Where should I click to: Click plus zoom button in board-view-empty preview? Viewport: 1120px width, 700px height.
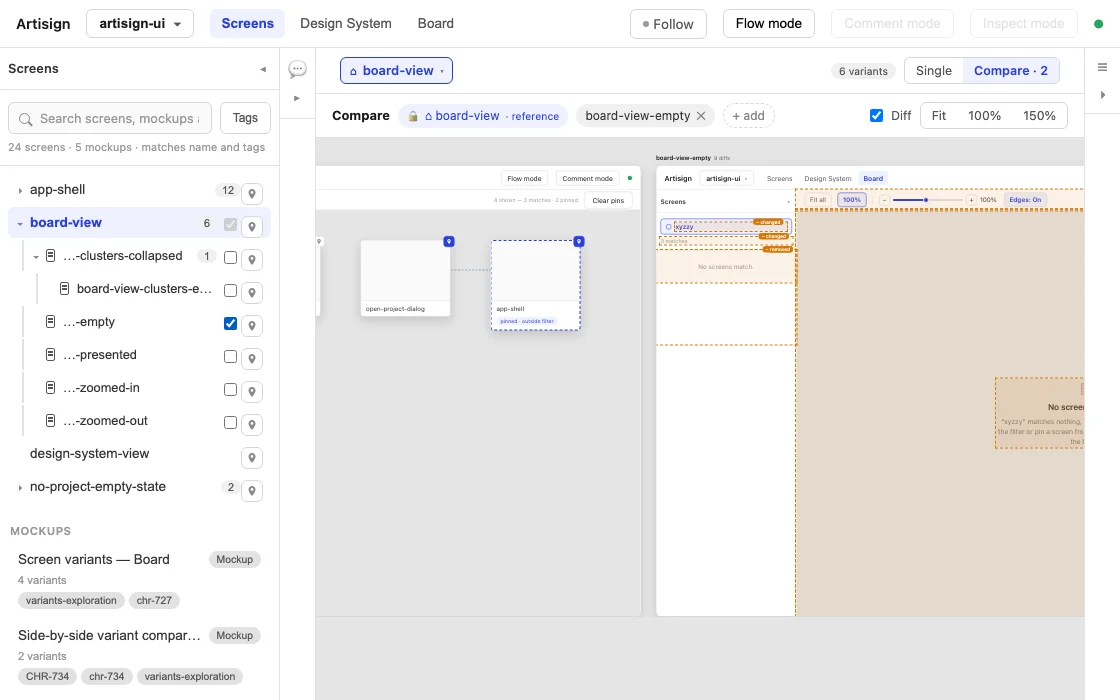point(971,200)
